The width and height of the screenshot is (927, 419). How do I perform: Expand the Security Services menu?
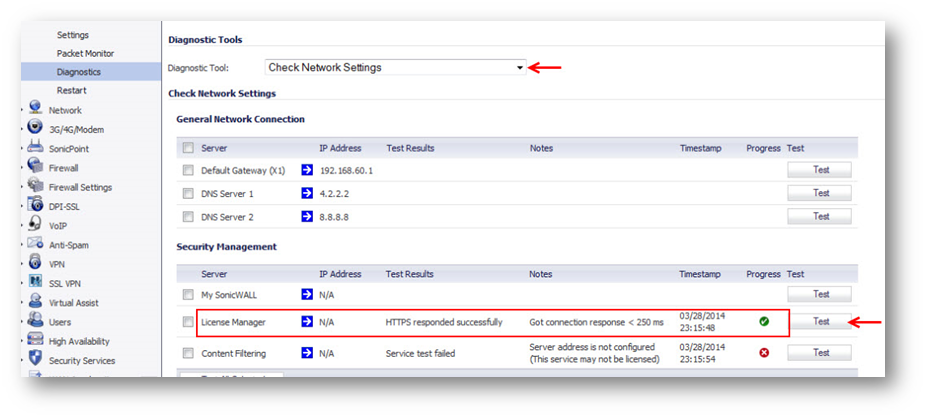82,360
